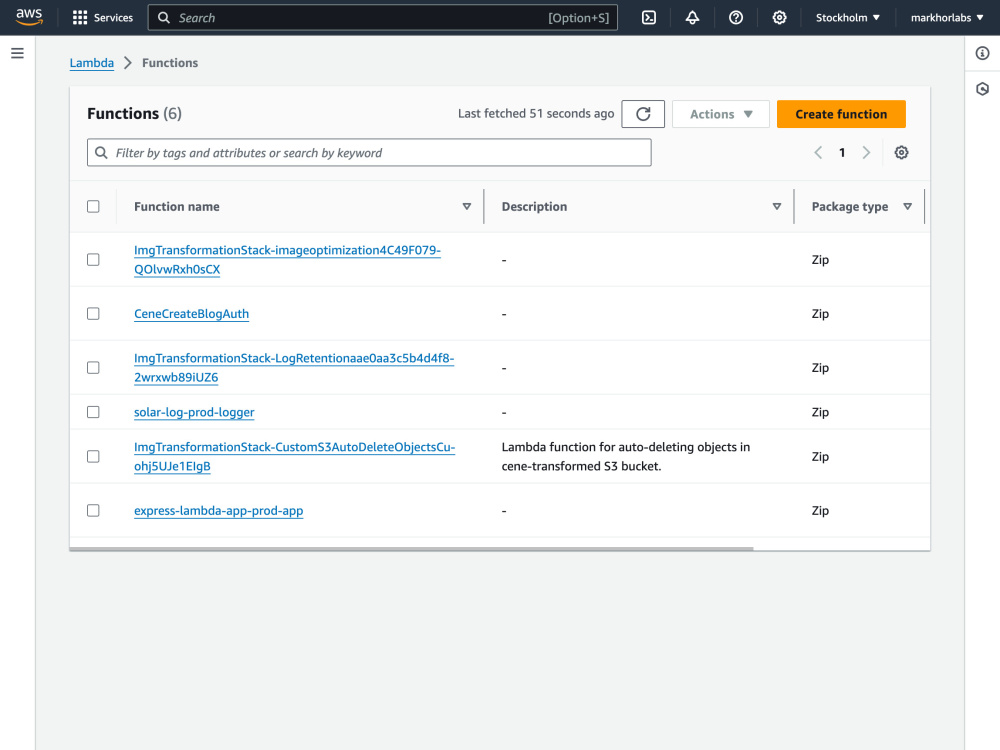Open notifications bell
Screen dimensions: 1000x750
coord(692,18)
